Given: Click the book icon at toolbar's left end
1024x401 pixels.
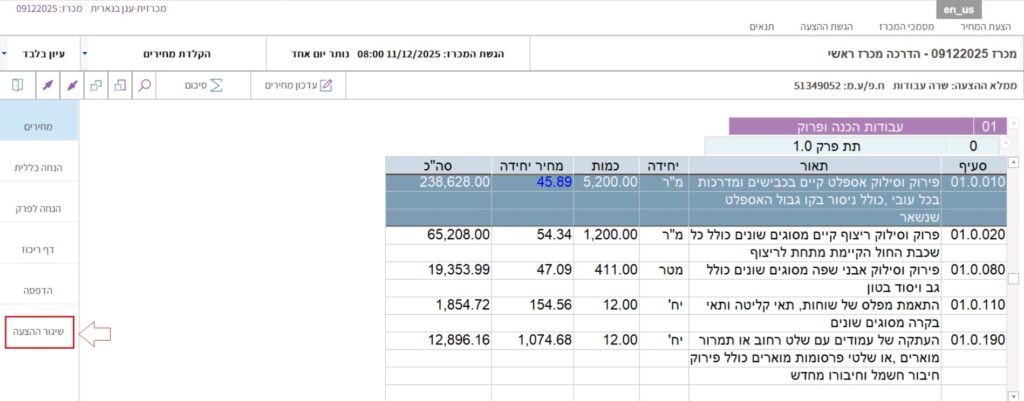Looking at the screenshot, I should [x=18, y=86].
